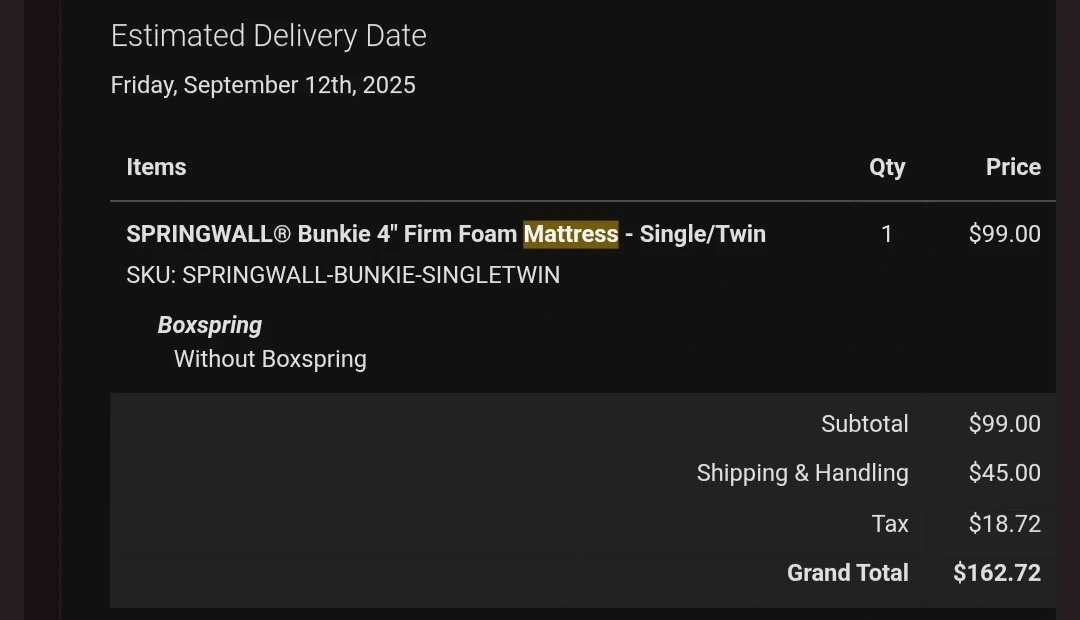Click the quantity value 1
Image resolution: width=1080 pixels, height=620 pixels.
[x=886, y=234]
